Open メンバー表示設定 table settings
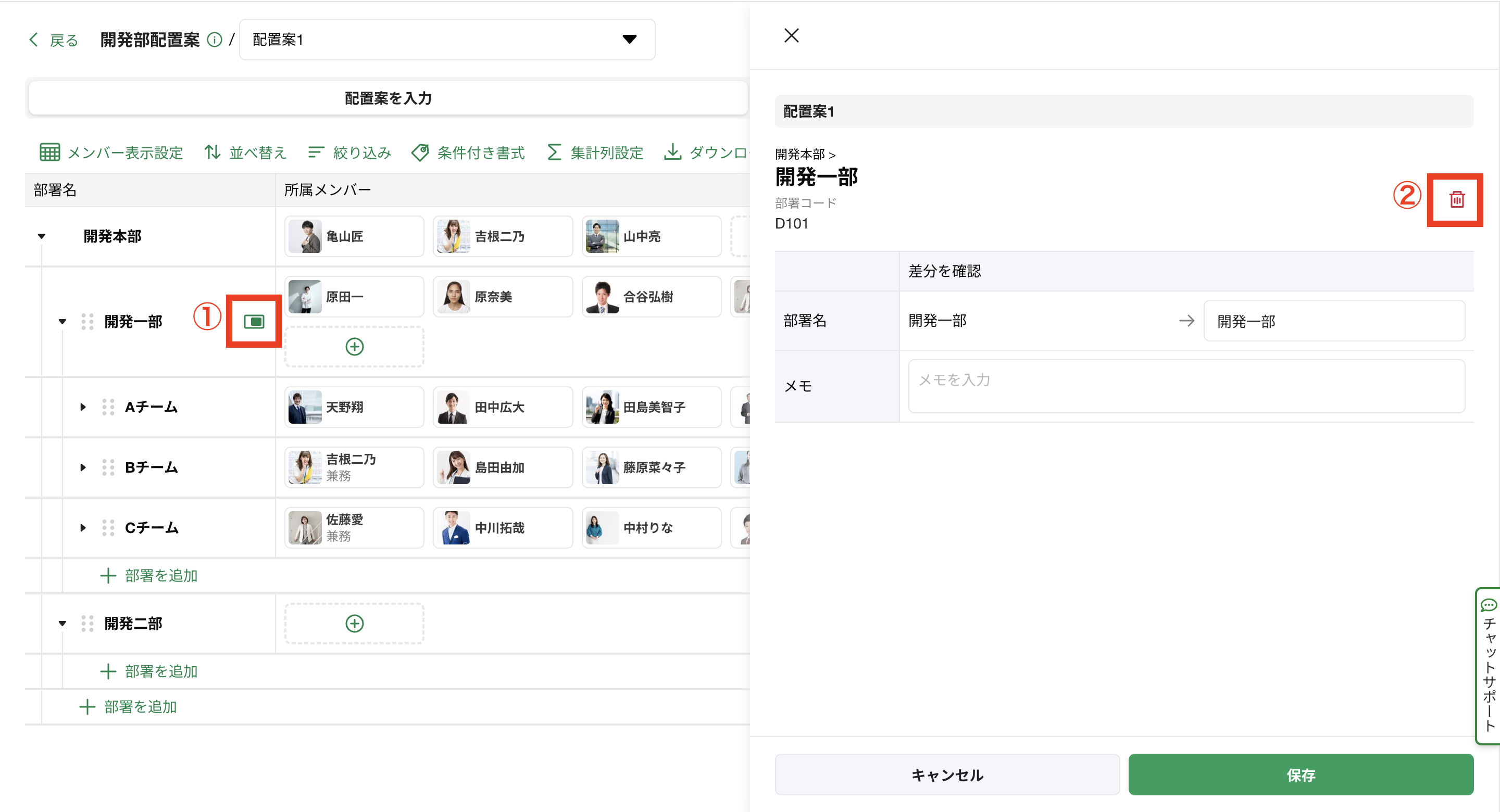 (111, 153)
